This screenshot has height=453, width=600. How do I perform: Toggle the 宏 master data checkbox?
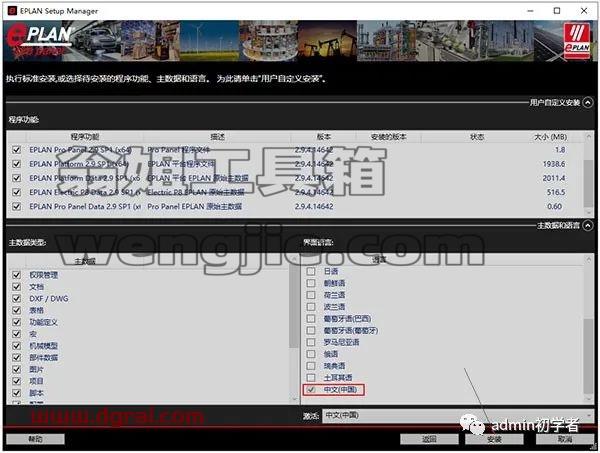(16, 334)
